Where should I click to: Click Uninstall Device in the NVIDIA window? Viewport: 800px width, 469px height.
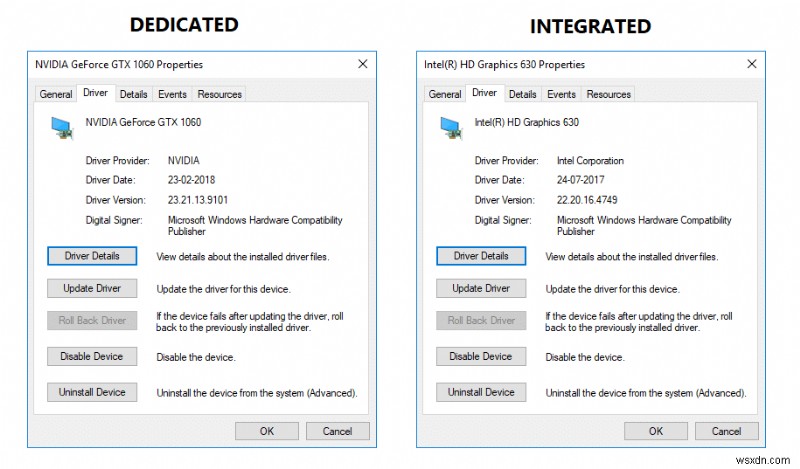pyautogui.click(x=92, y=392)
